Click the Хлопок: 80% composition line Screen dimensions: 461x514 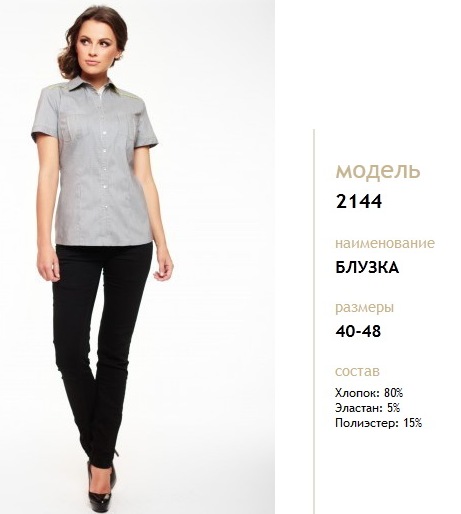coord(369,393)
